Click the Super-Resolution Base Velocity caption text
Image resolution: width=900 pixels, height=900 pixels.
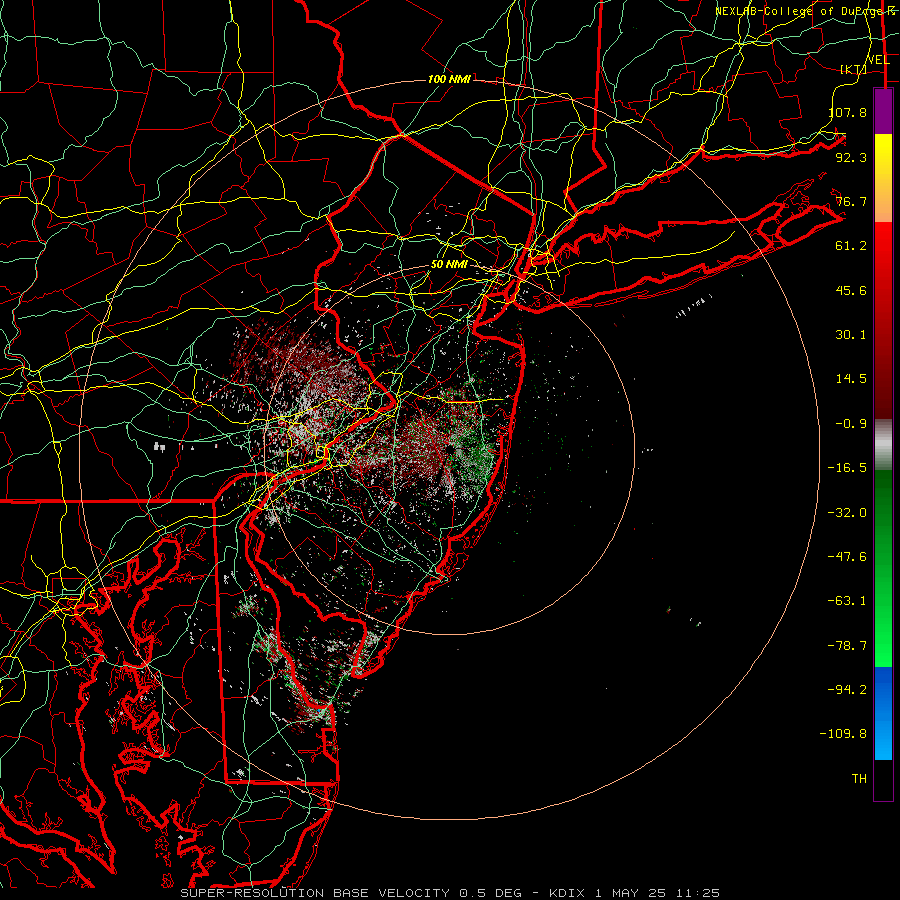(x=450, y=893)
